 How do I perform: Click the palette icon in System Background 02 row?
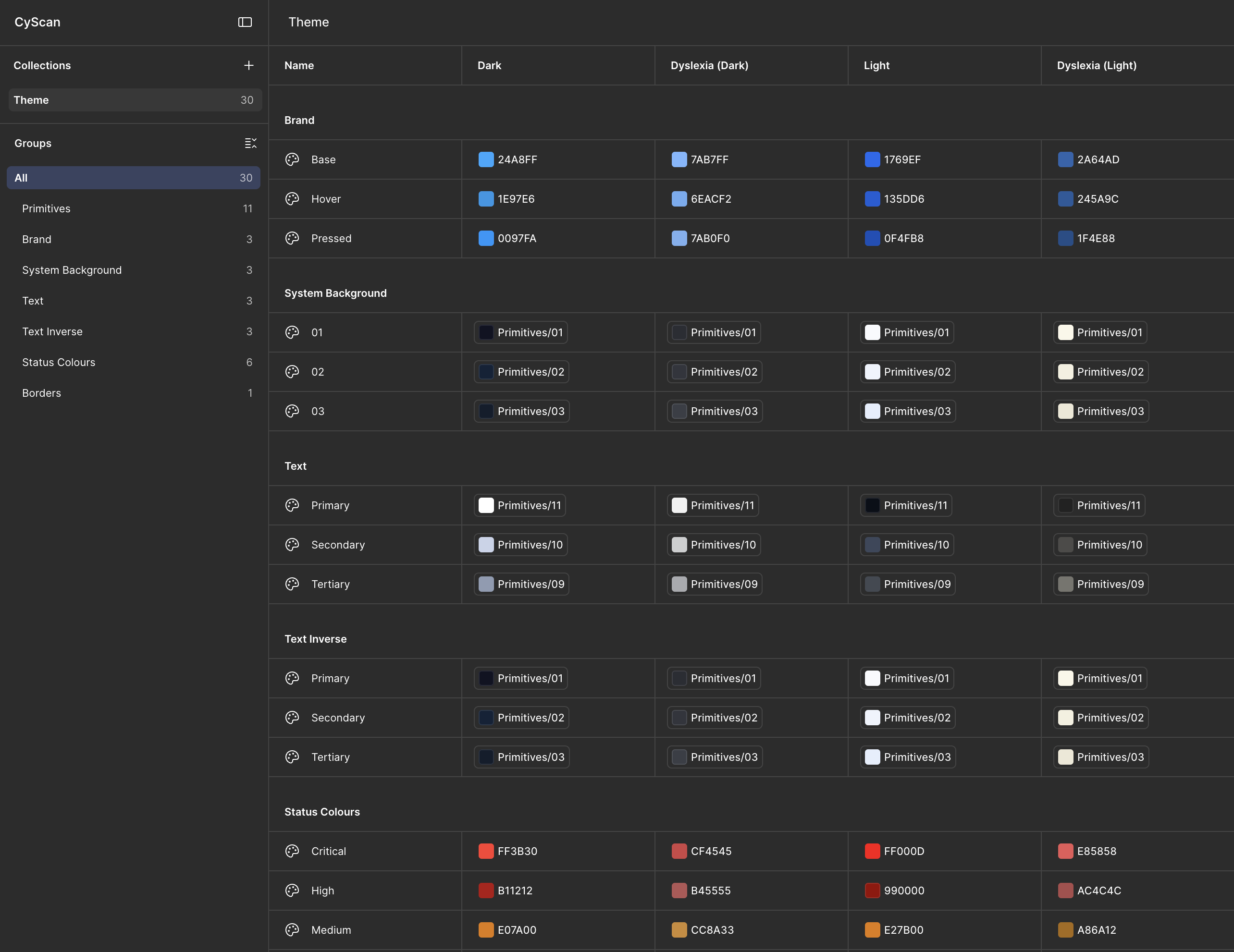click(292, 372)
